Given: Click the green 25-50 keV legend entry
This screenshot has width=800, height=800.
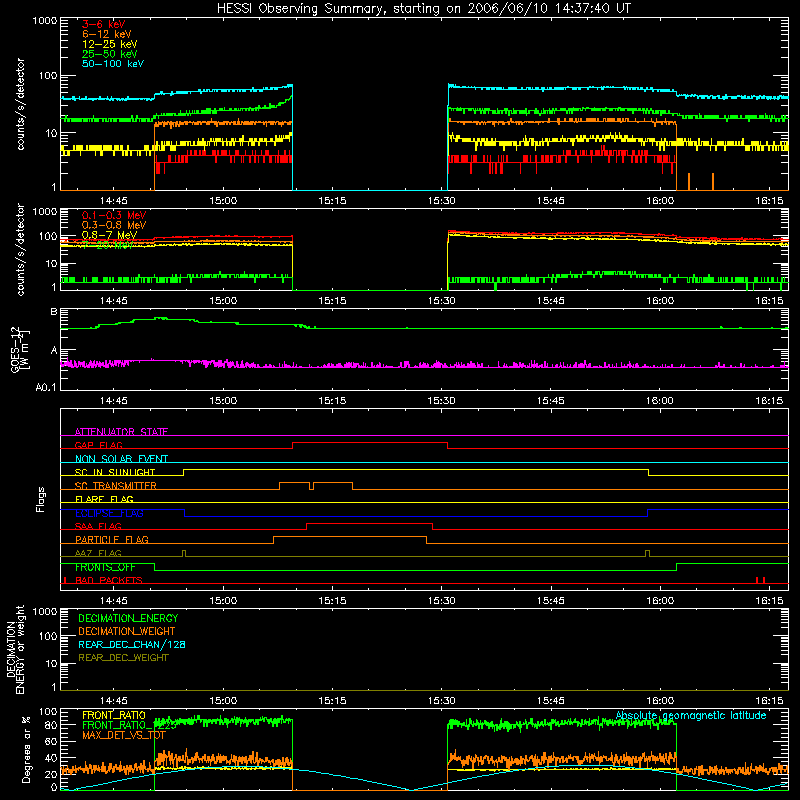Looking at the screenshot, I should tap(110, 54).
